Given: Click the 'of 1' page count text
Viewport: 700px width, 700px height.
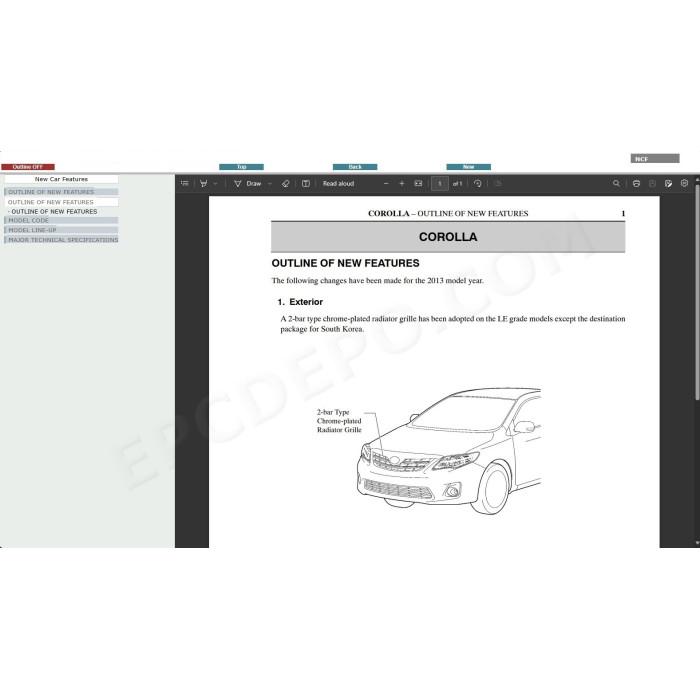Looking at the screenshot, I should click(x=458, y=183).
